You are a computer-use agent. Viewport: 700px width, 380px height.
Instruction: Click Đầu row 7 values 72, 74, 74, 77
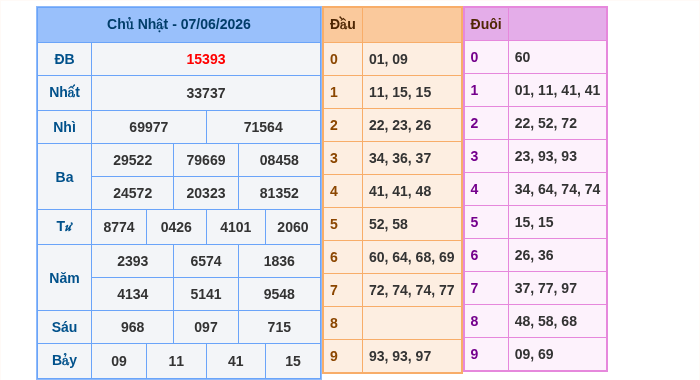coord(412,290)
